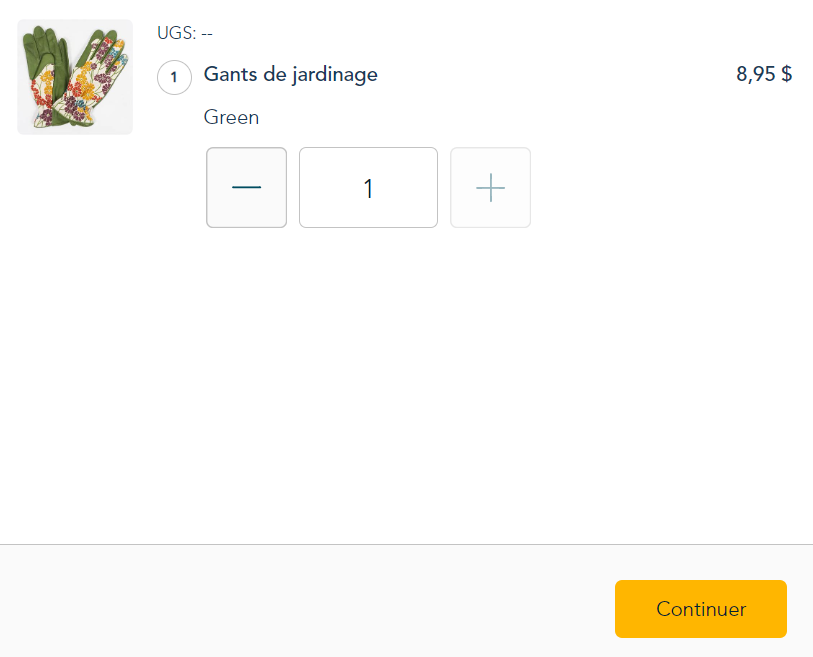Select the item count circle near title

point(174,77)
